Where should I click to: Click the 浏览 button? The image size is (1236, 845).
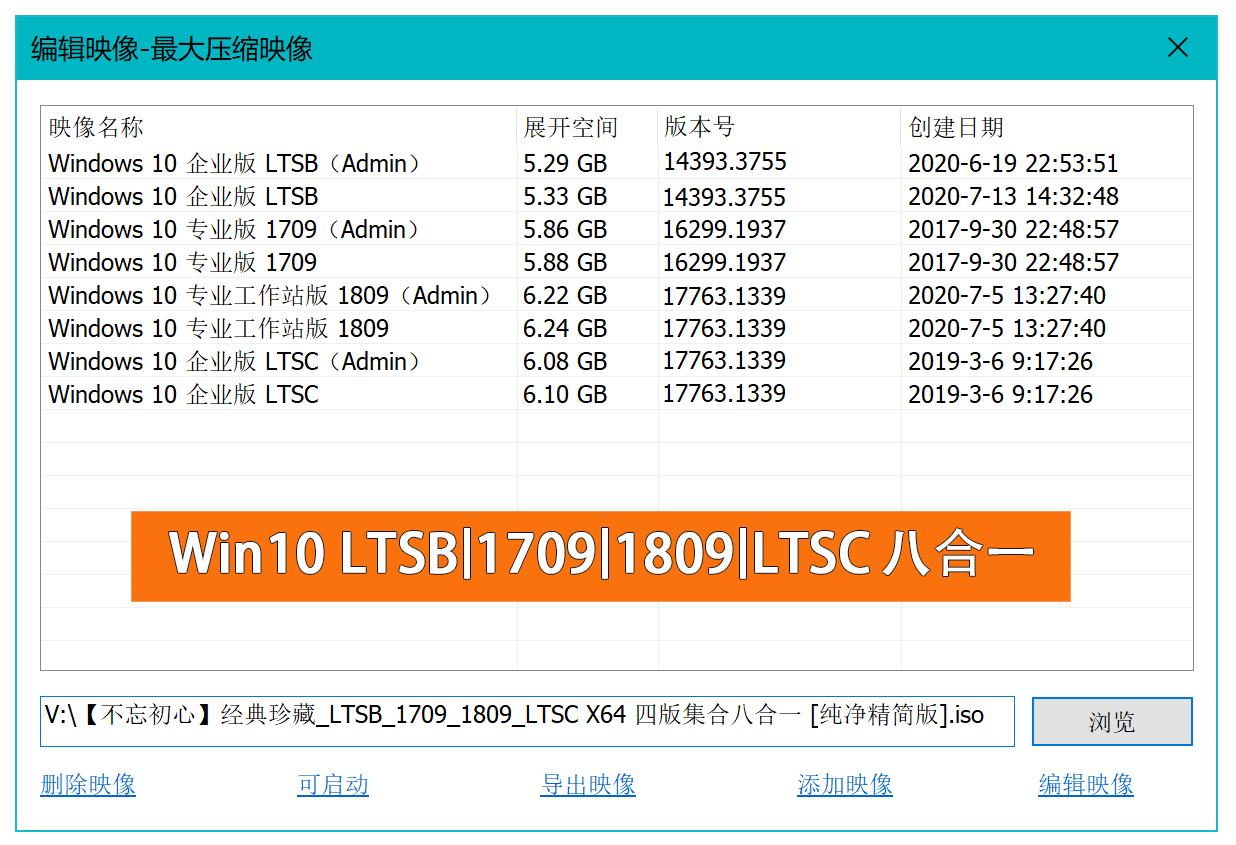(1112, 721)
